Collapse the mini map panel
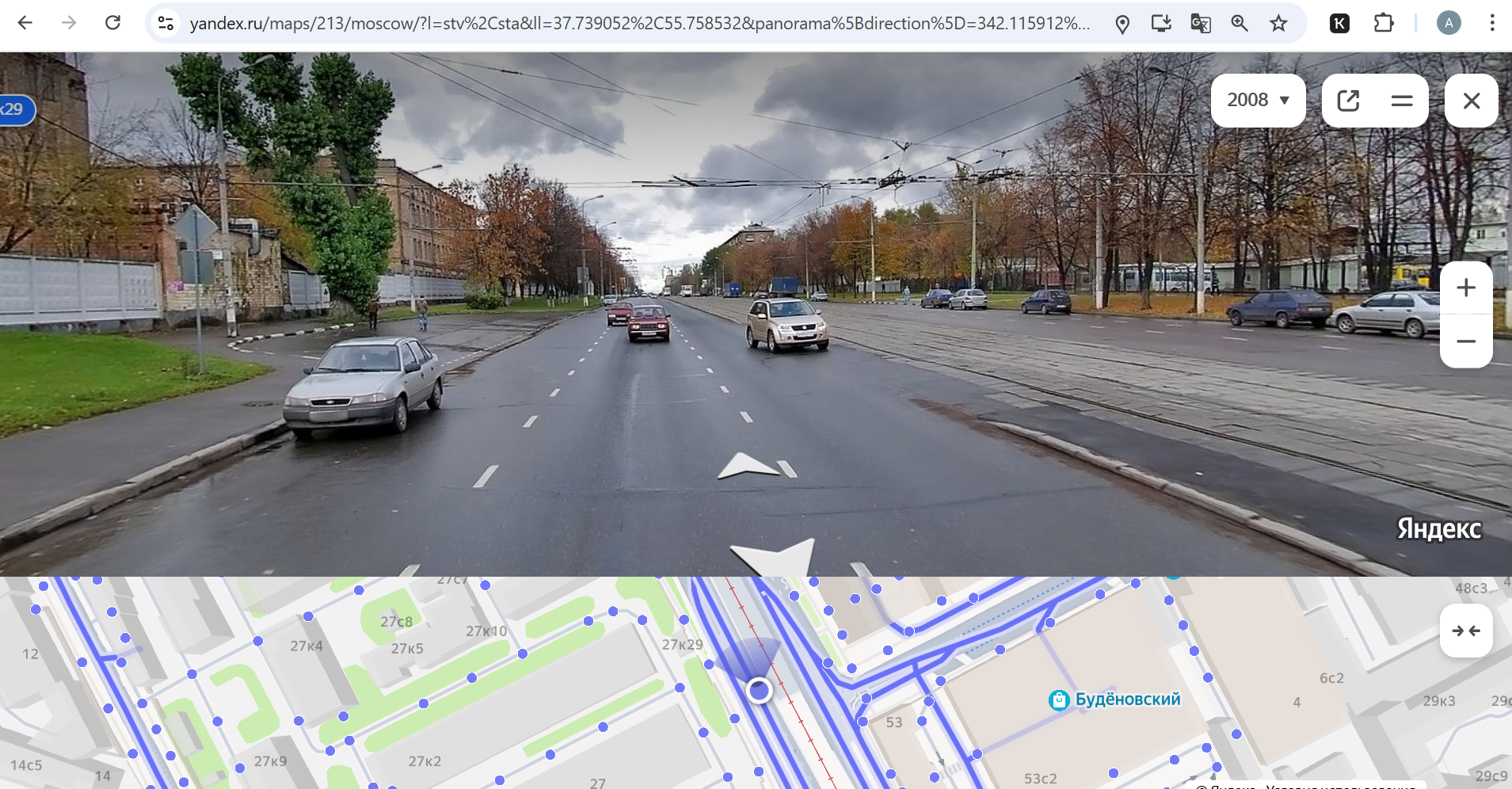Viewport: 1512px width, 789px height. coord(1465,631)
